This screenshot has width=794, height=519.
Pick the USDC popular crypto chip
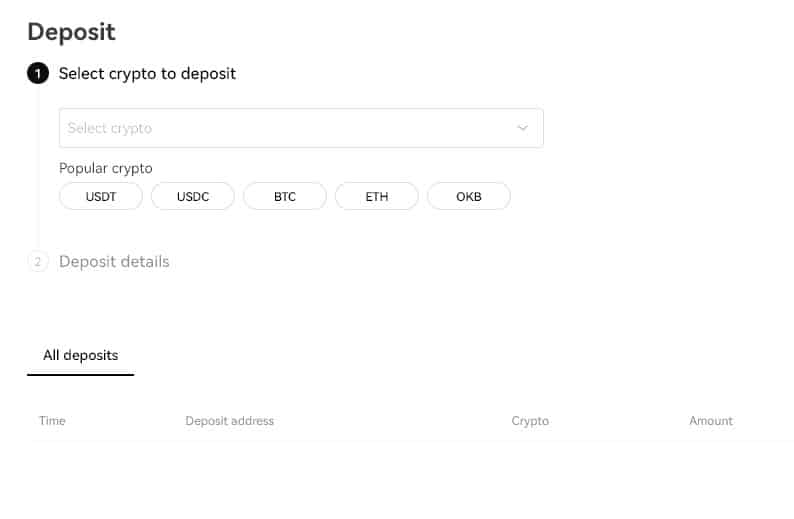point(193,197)
